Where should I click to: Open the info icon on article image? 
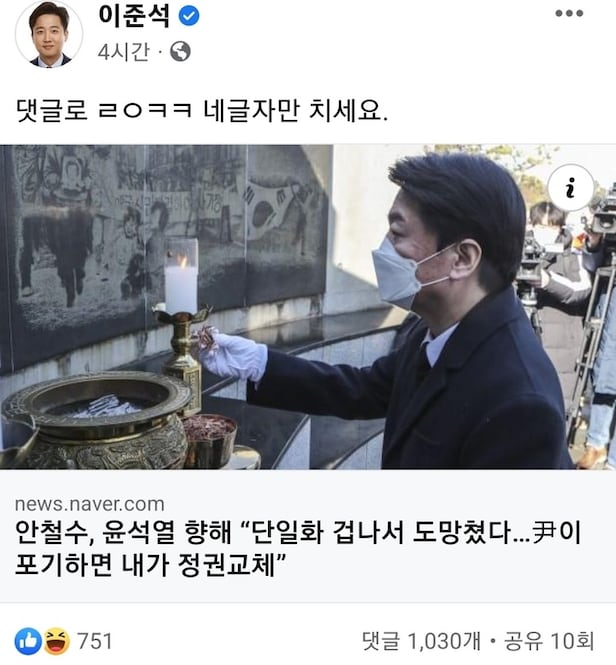pyautogui.click(x=571, y=187)
